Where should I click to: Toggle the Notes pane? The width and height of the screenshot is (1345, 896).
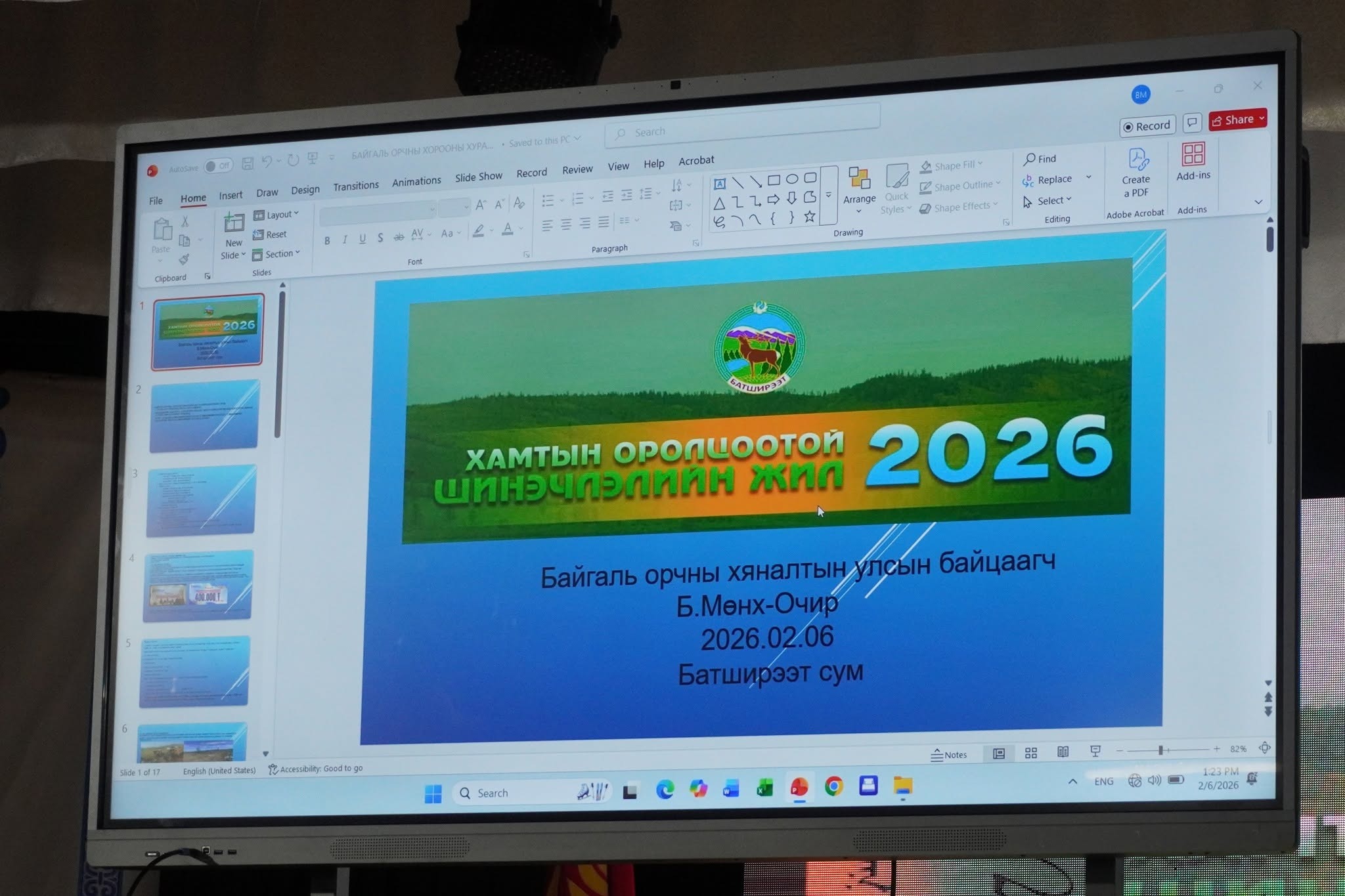click(949, 755)
